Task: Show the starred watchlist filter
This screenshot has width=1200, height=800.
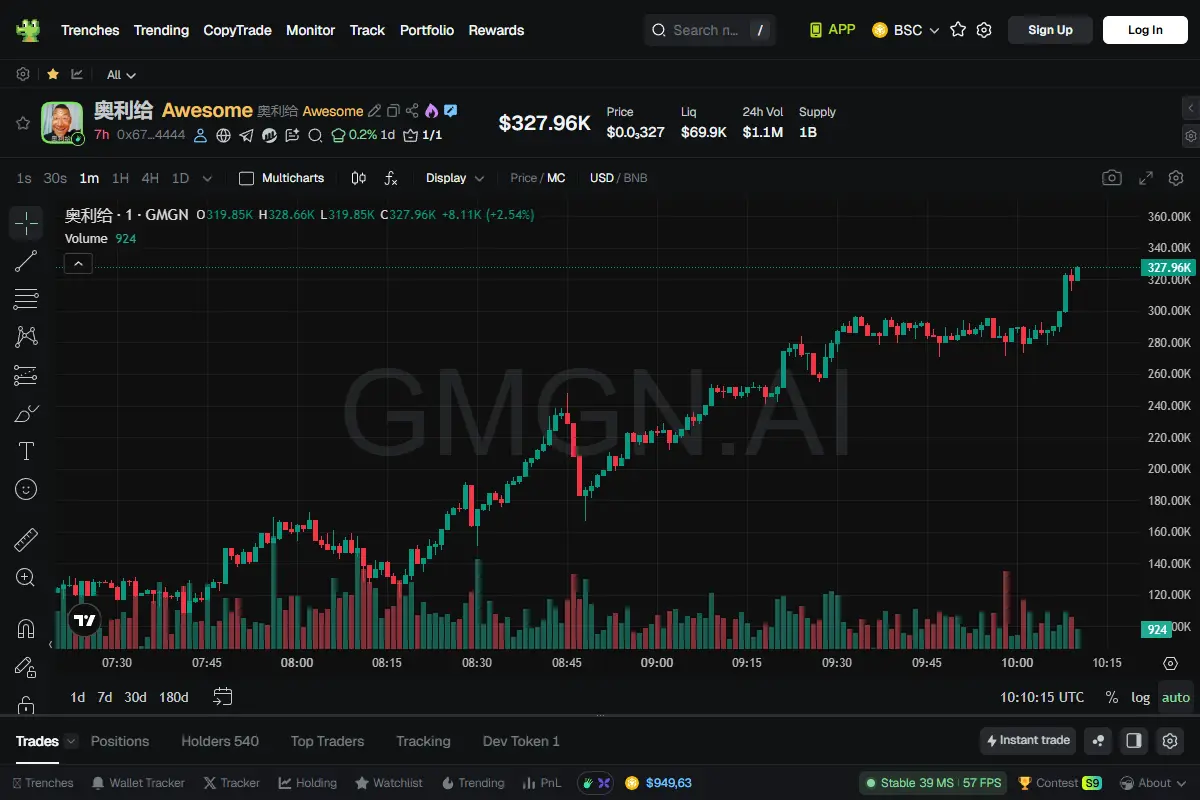Action: [52, 74]
